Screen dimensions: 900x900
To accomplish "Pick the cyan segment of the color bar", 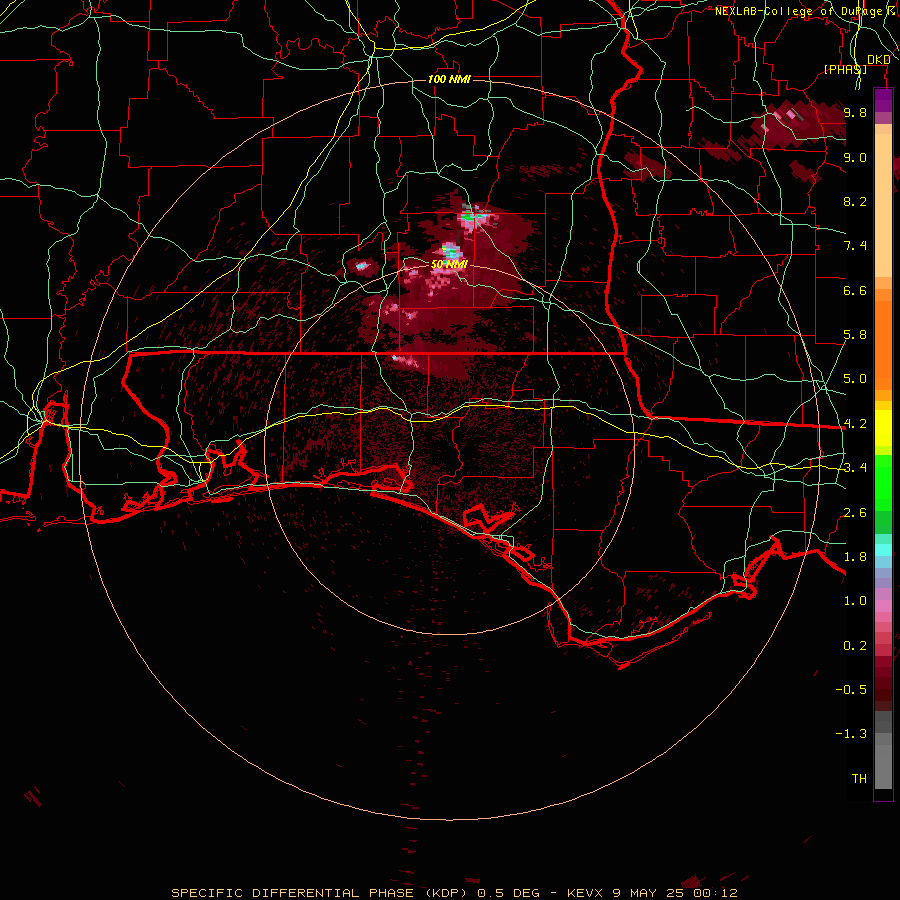I will point(883,550).
